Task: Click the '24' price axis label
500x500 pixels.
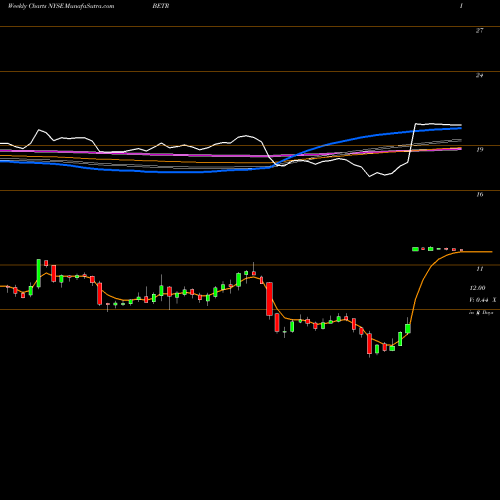Action: pos(479,75)
